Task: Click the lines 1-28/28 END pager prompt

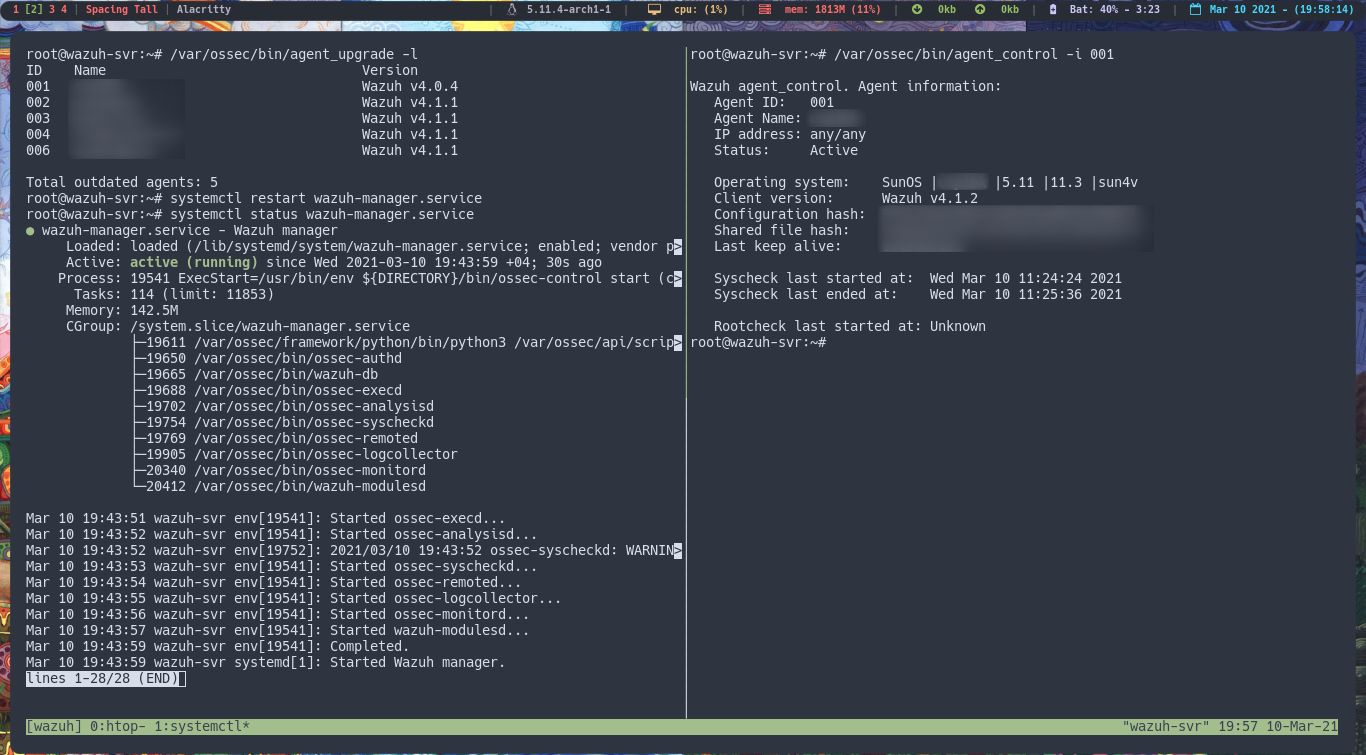Action: 103,678
